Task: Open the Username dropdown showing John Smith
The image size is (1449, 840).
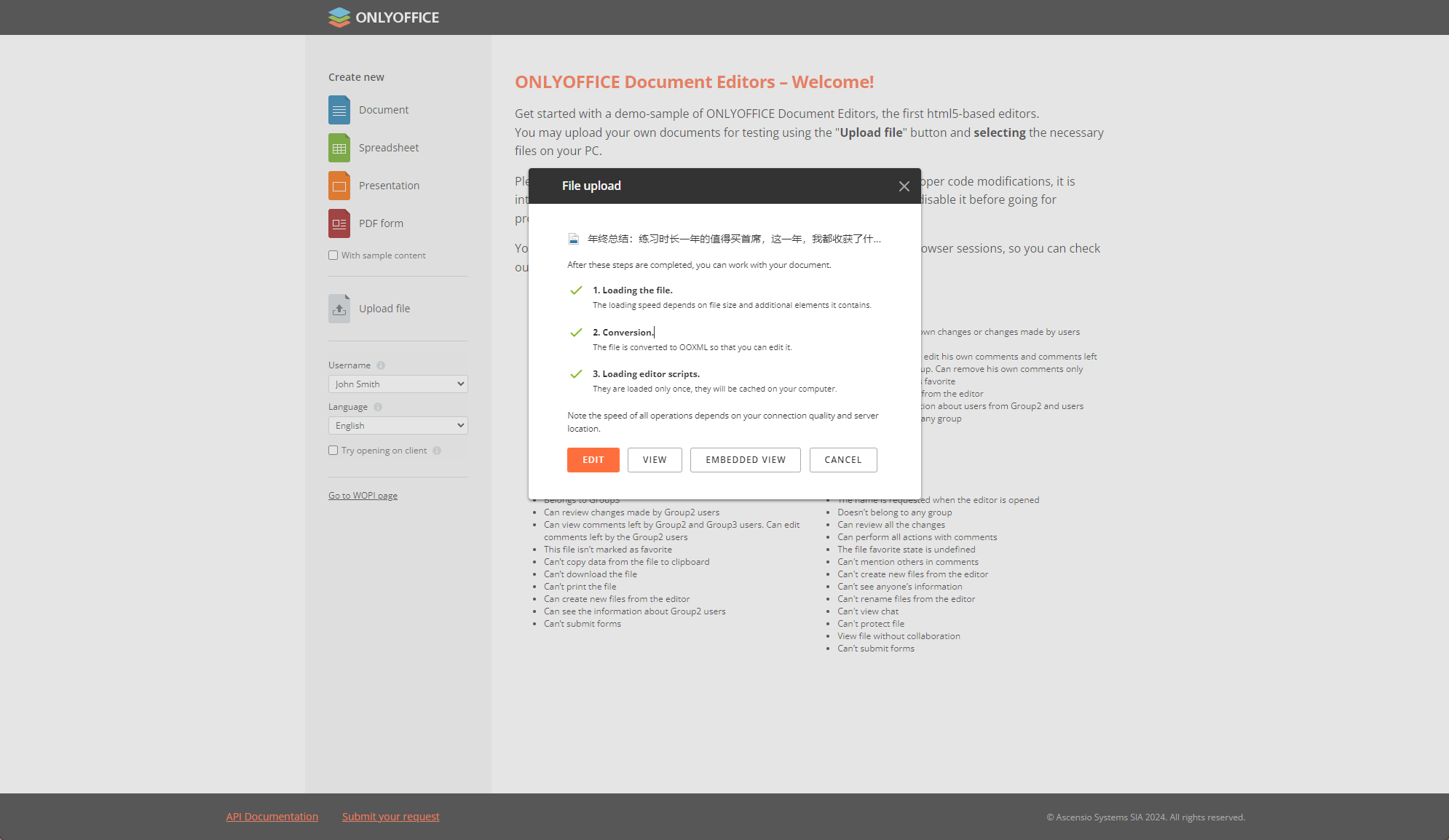Action: point(398,384)
